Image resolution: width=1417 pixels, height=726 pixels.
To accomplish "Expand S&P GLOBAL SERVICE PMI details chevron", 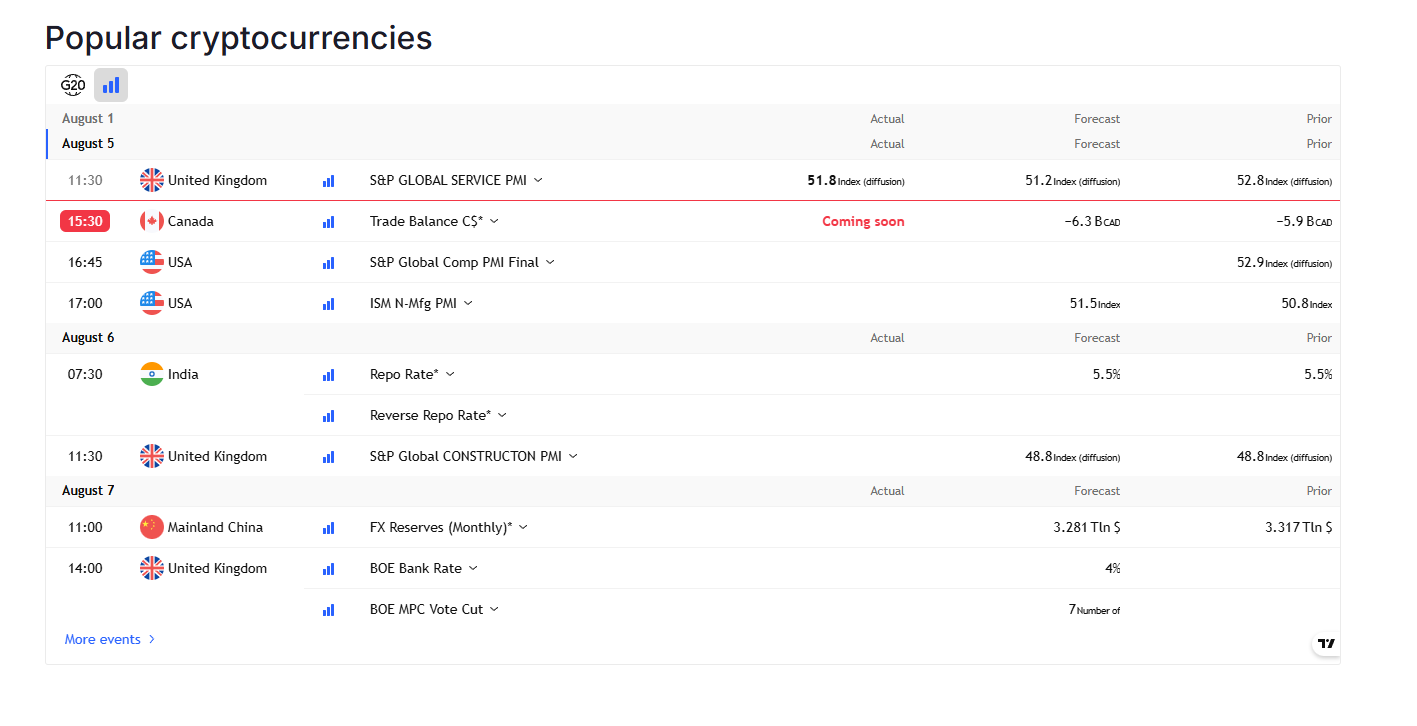I will (x=538, y=180).
